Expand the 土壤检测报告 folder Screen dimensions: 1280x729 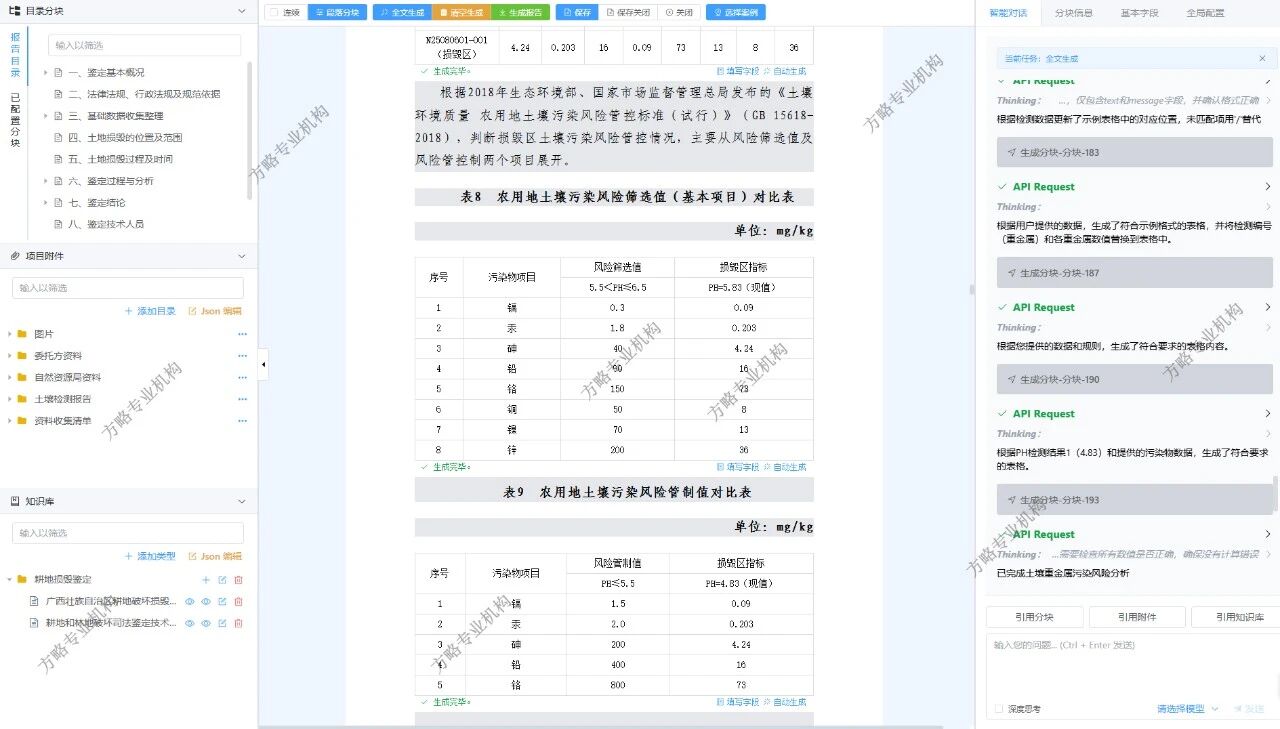click(x=10, y=399)
